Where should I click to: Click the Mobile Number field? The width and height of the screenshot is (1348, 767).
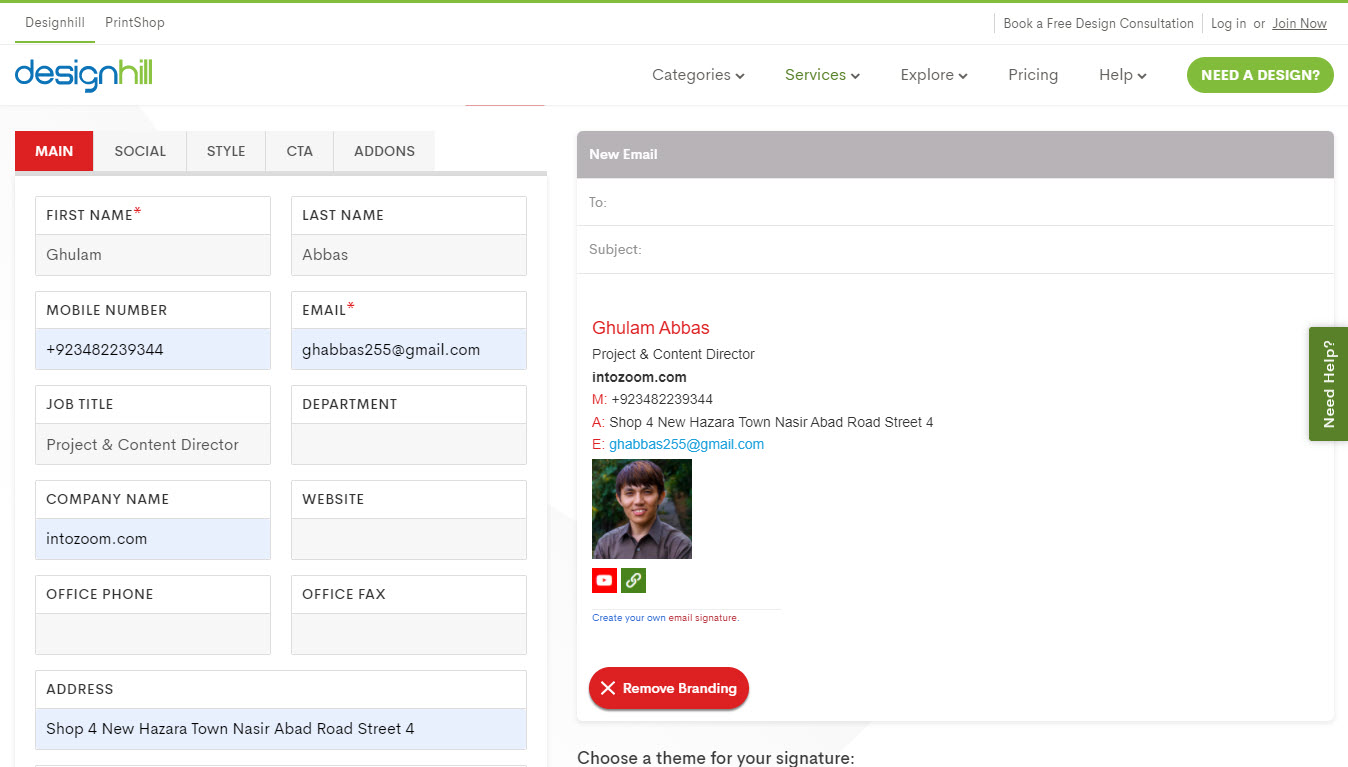pos(153,350)
